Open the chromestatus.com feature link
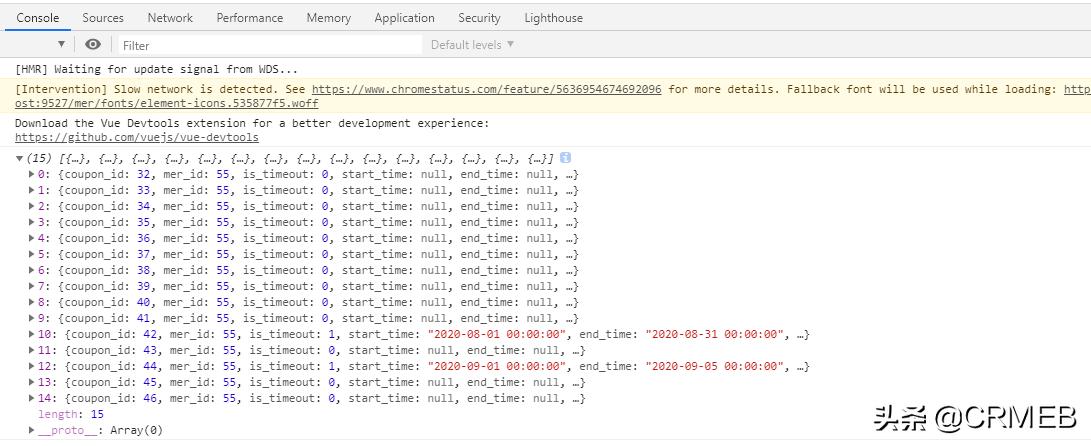Screen dimensions: 1091x446 (486, 89)
